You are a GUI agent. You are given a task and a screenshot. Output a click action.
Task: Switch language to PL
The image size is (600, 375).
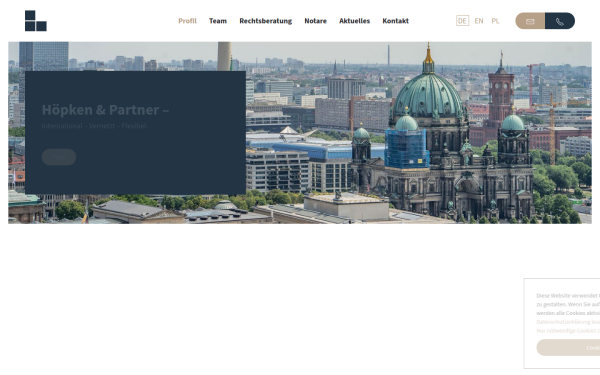coord(495,21)
